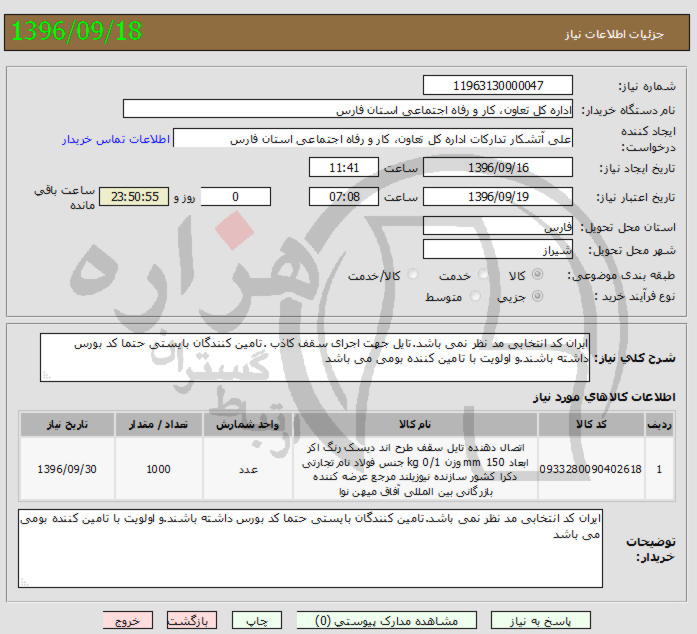This screenshot has height=634, width=697.
Task: Open مشاهده مدارک پیوستی (0) button
Action: tap(386, 621)
